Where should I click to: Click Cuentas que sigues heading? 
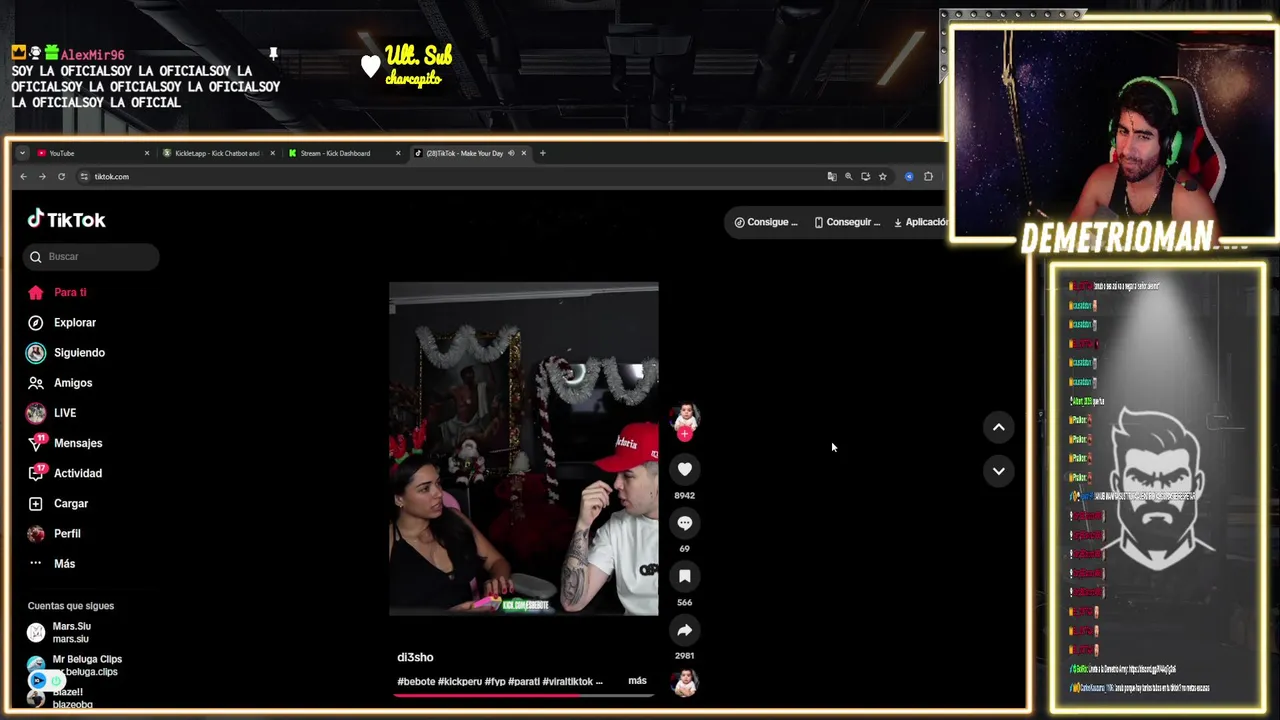[x=71, y=606]
